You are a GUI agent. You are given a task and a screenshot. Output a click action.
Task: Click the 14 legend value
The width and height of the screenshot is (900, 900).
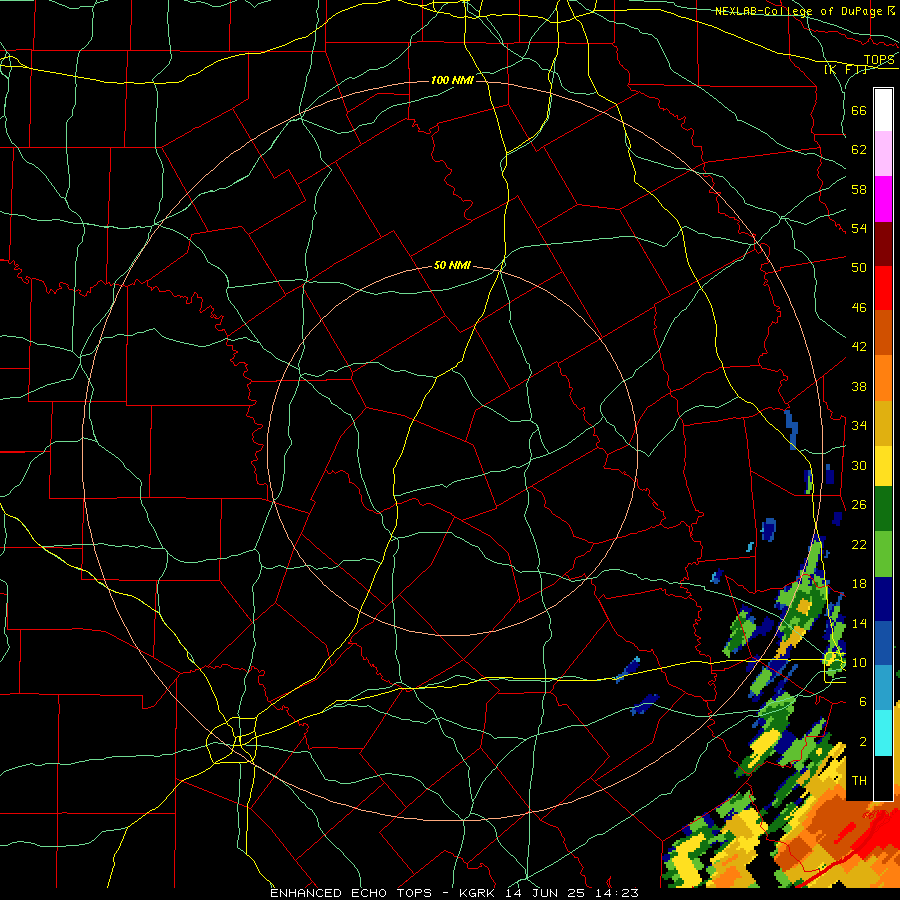(859, 623)
